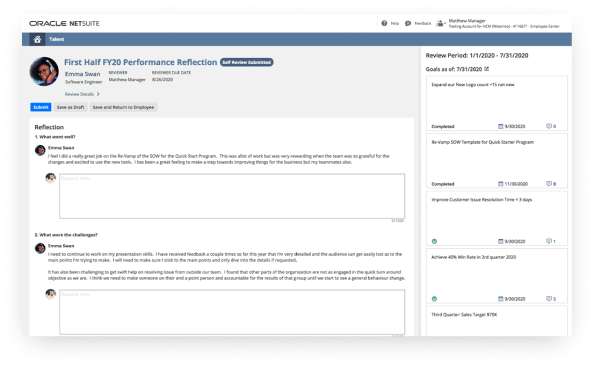Click green status icon on Customer Issue Resolution goal
Image resolution: width=594 pixels, height=367 pixels.
[434, 241]
